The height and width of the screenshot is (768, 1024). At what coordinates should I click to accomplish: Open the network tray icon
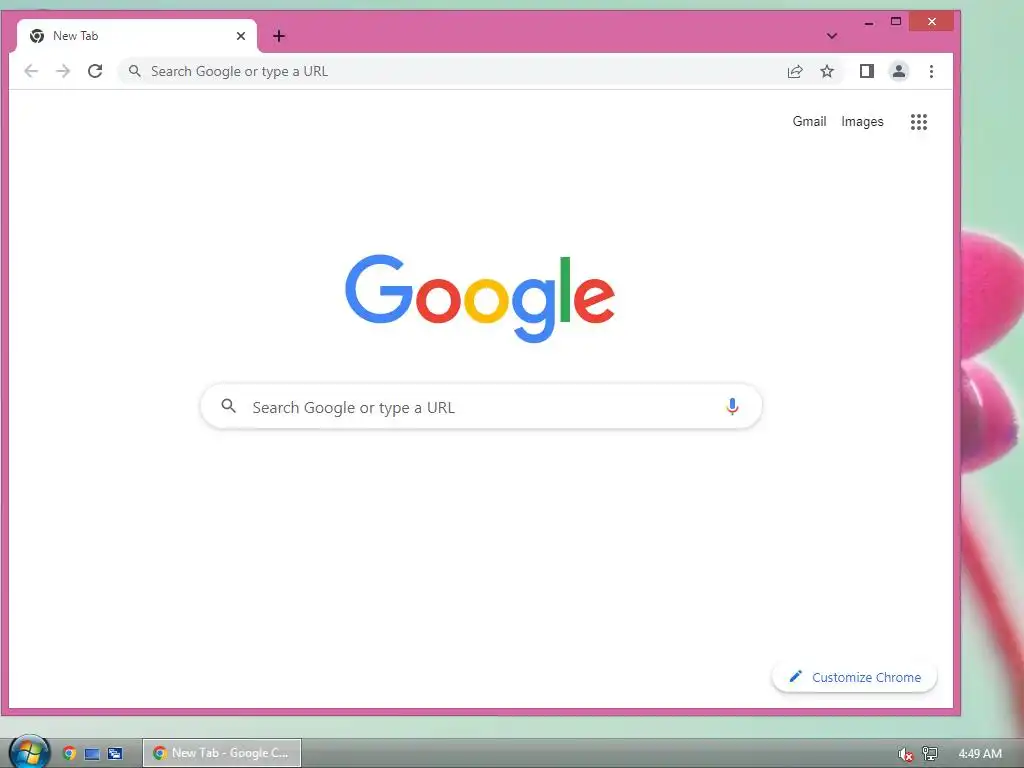pyautogui.click(x=930, y=754)
